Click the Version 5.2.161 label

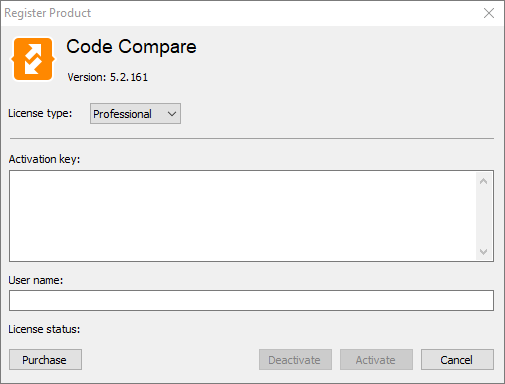[x=108, y=77]
